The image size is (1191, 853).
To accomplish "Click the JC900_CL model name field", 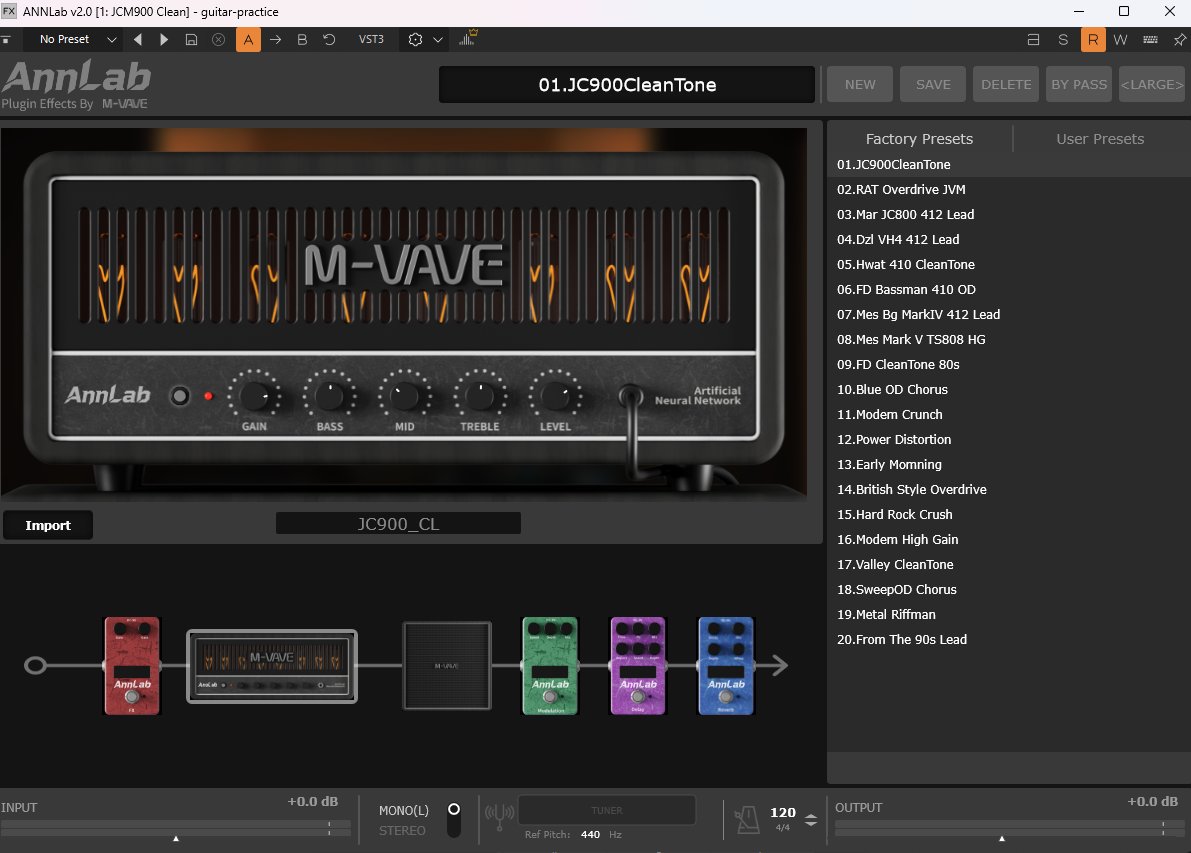I will (x=398, y=523).
